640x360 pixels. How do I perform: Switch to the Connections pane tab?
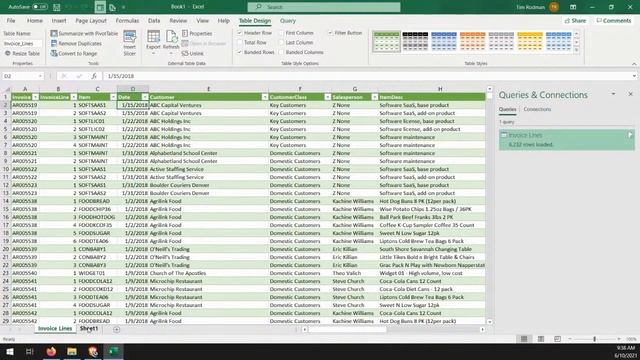(x=537, y=109)
